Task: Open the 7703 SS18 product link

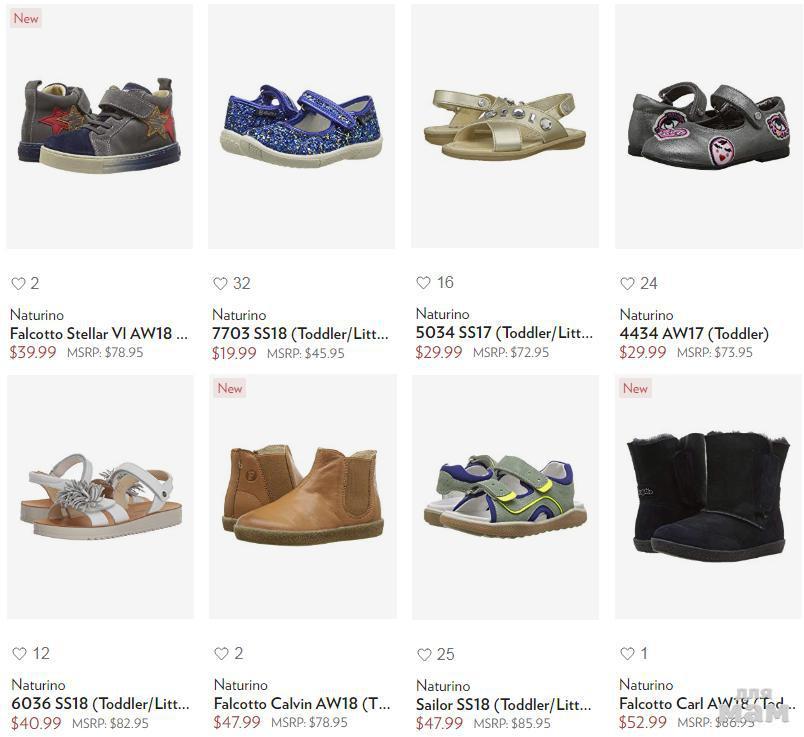Action: click(x=300, y=334)
